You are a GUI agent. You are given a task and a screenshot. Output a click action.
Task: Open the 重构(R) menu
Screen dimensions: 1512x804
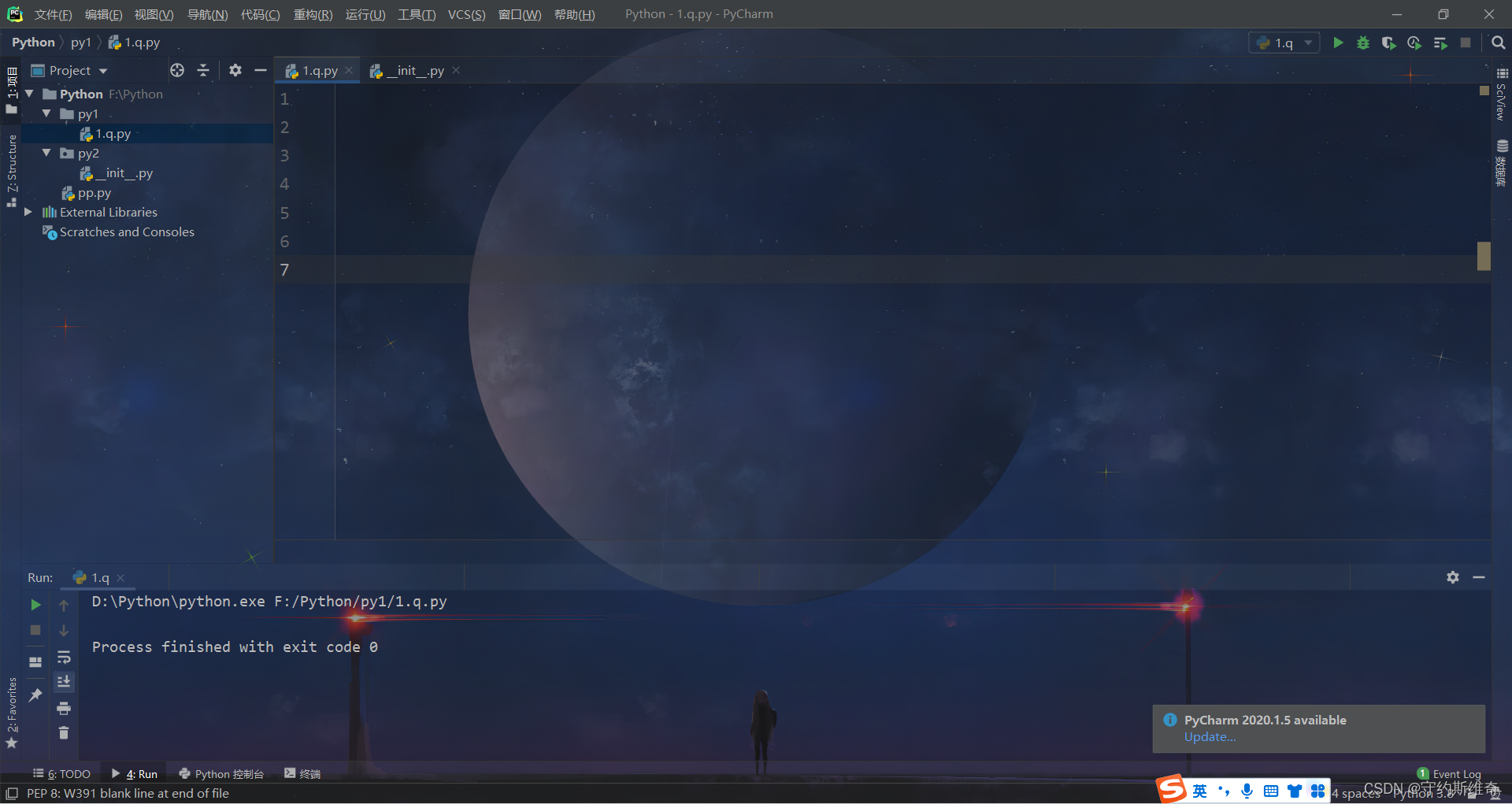(x=313, y=14)
